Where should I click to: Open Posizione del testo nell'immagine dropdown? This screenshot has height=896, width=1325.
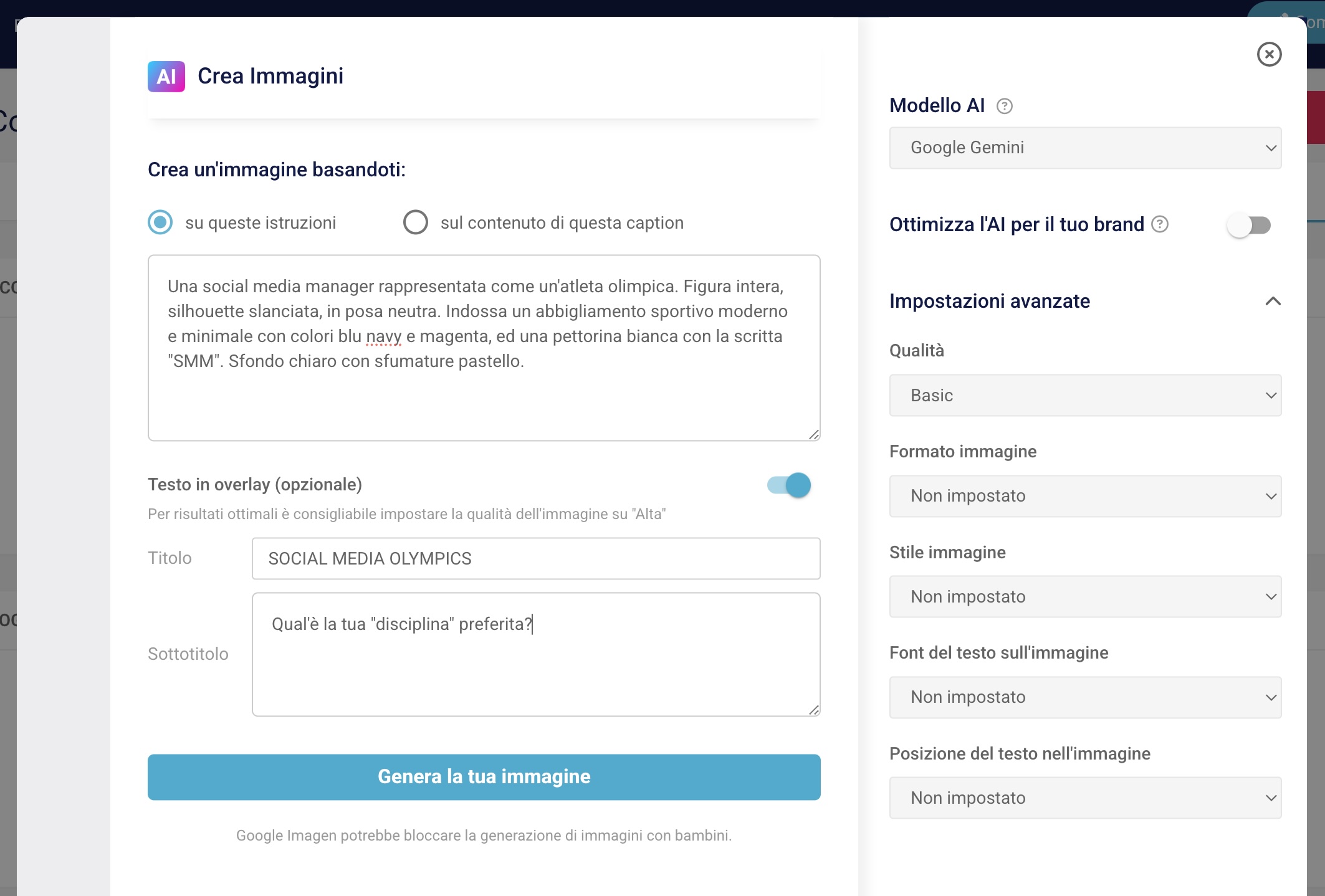point(1085,798)
